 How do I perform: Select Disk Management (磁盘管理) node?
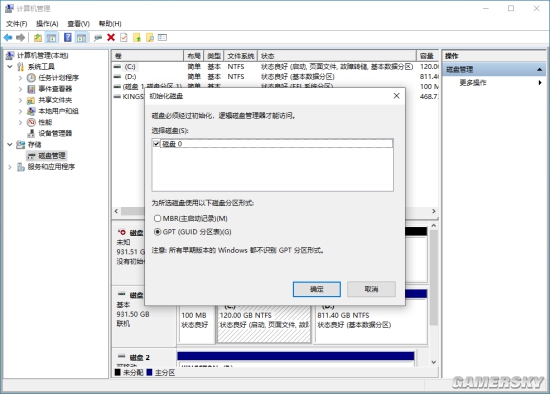(52, 155)
